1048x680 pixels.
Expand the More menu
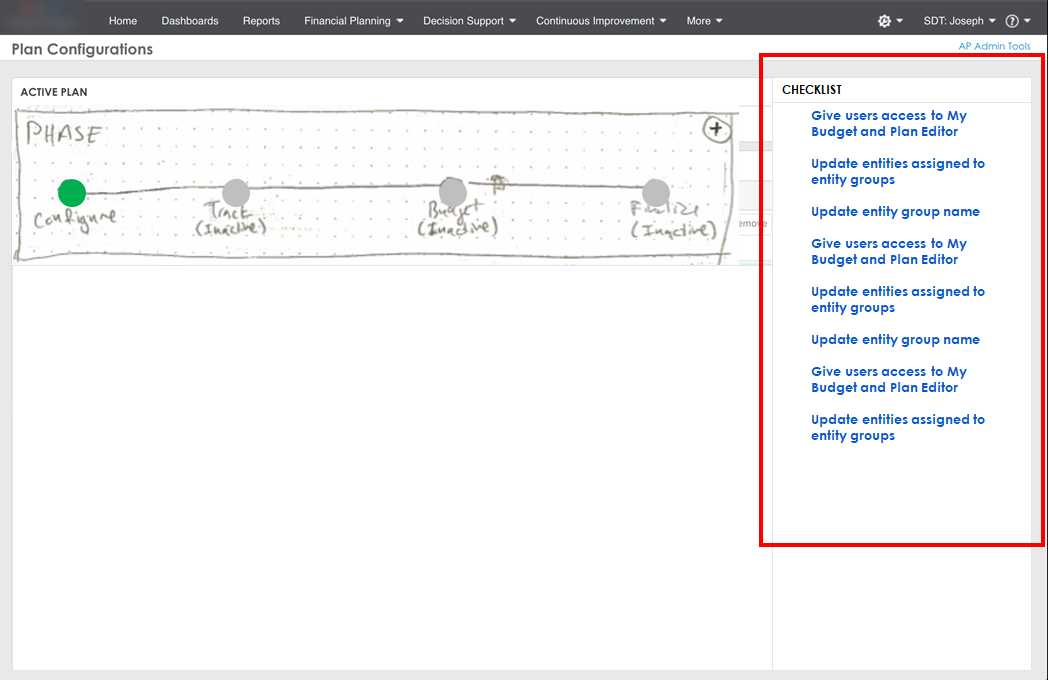(x=704, y=21)
